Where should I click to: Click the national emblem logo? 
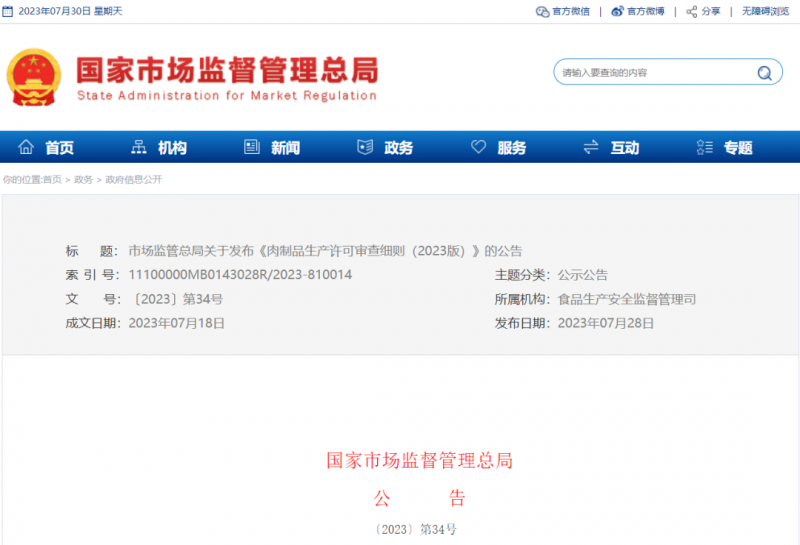(33, 77)
